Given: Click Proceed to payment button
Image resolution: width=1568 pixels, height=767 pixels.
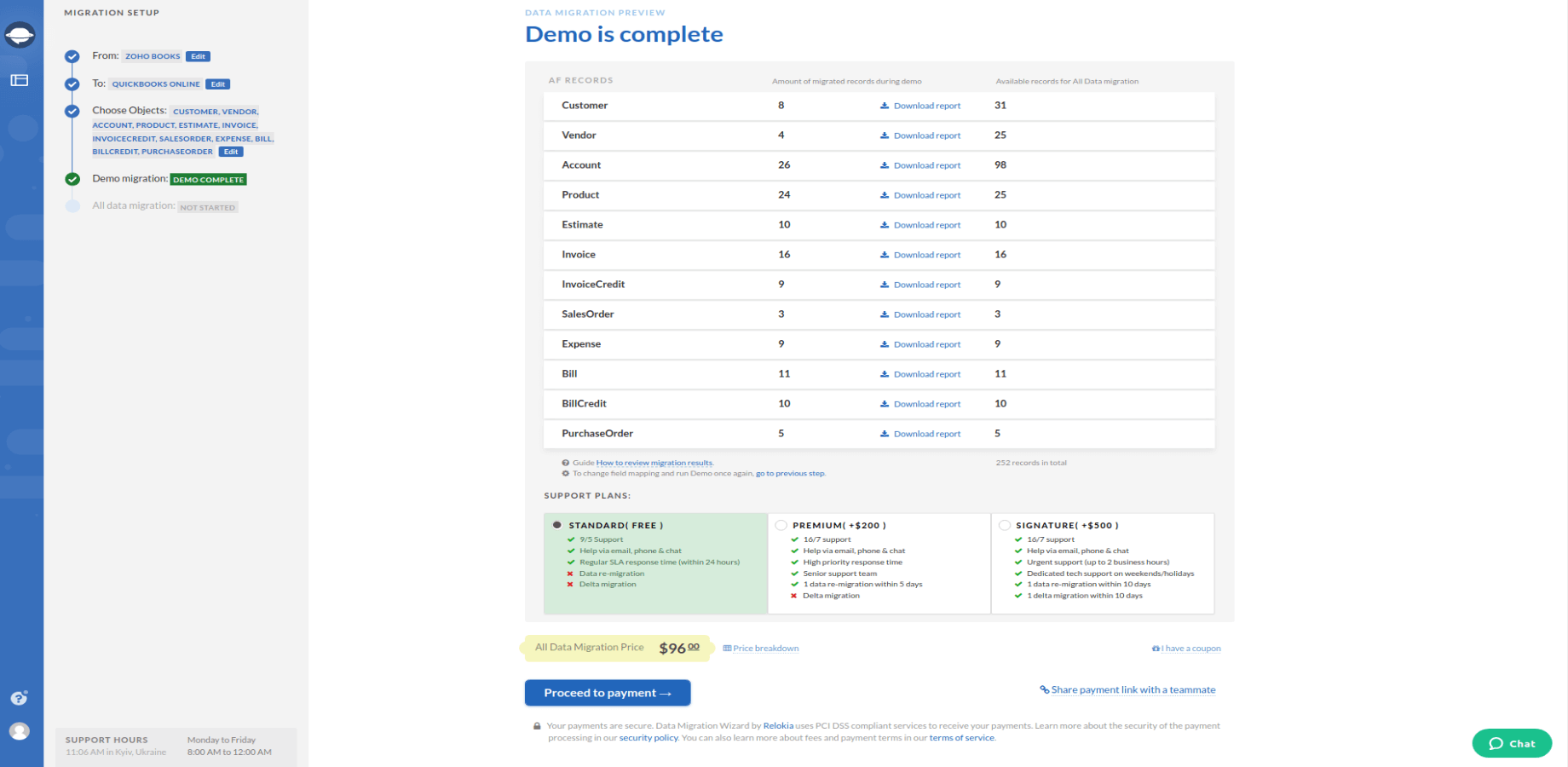Looking at the screenshot, I should (x=608, y=693).
